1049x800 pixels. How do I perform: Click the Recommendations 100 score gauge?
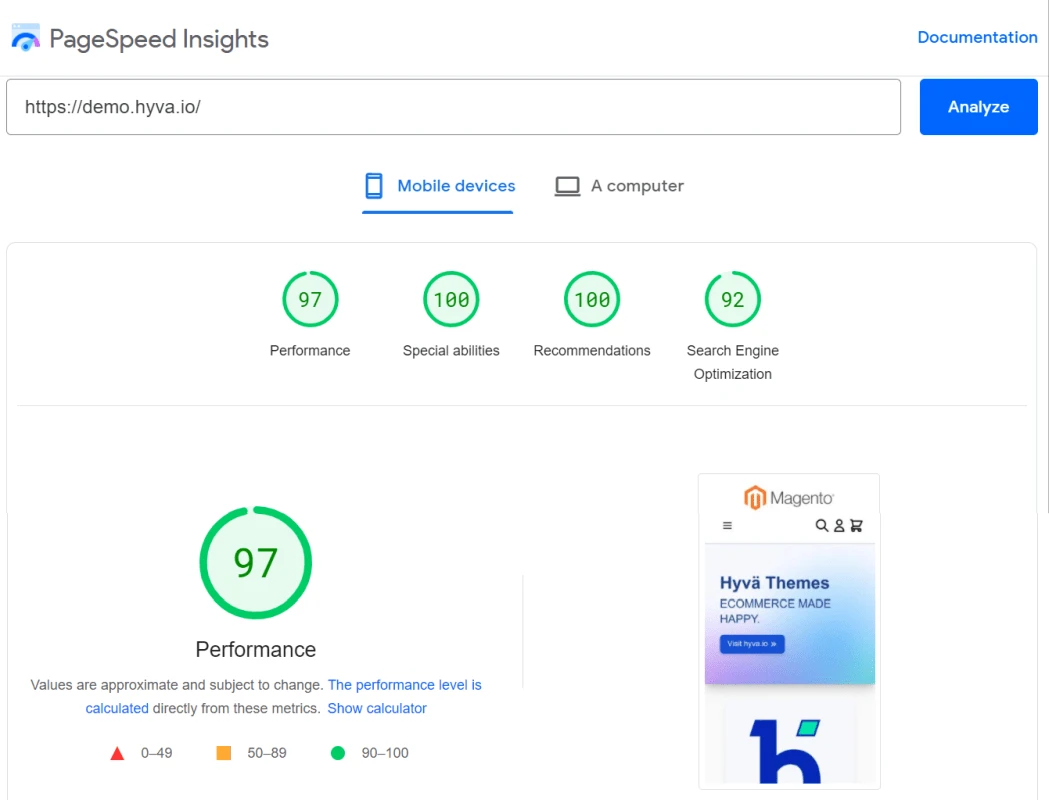[592, 299]
